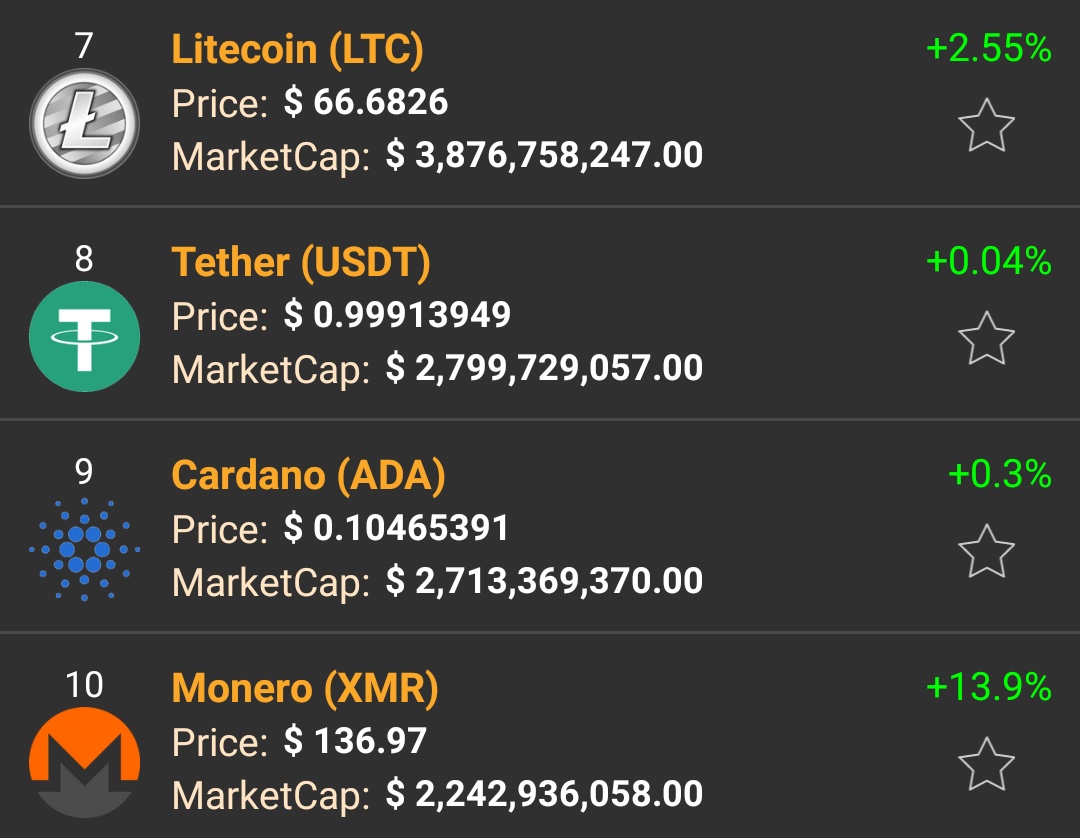Click the Cardano coin logo

[84, 549]
